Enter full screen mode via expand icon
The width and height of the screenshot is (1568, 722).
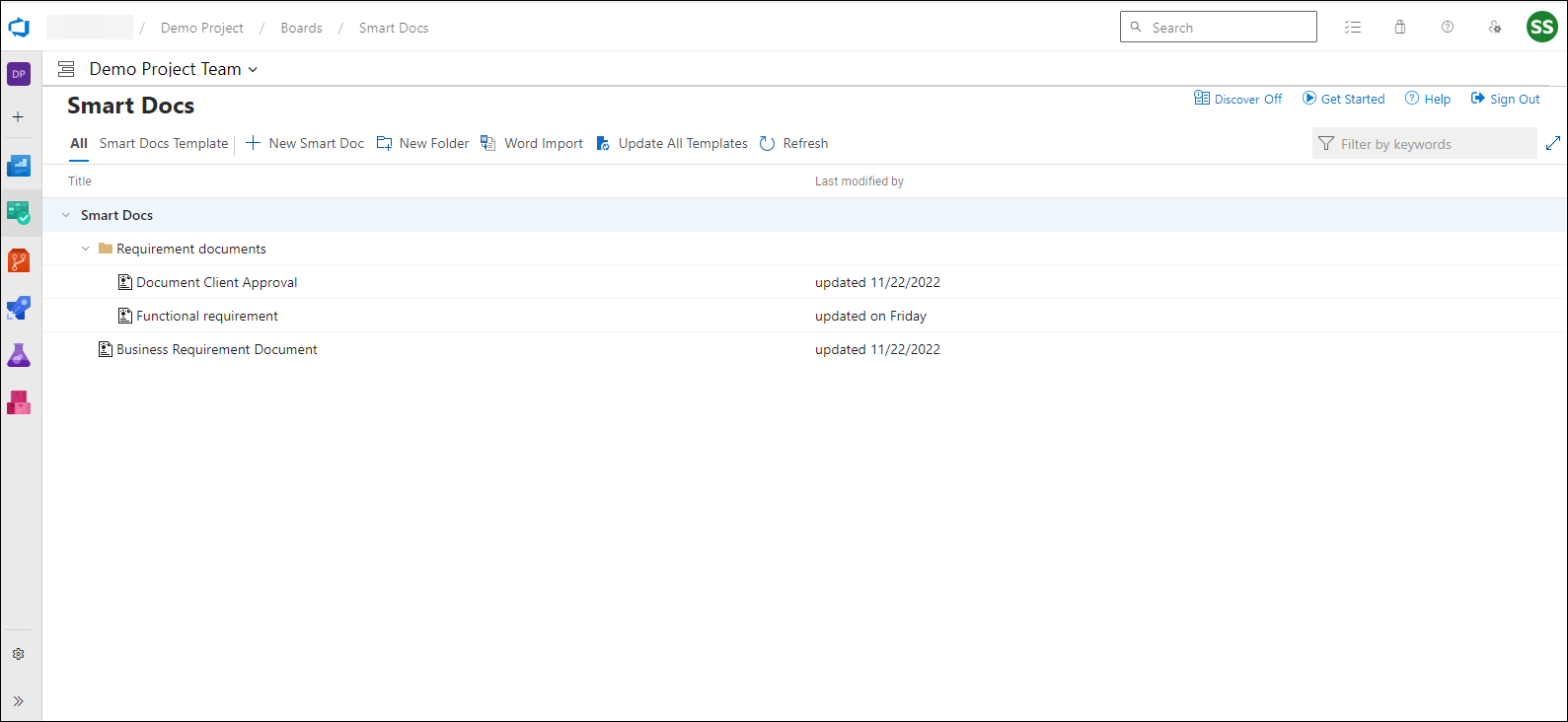(x=1552, y=143)
